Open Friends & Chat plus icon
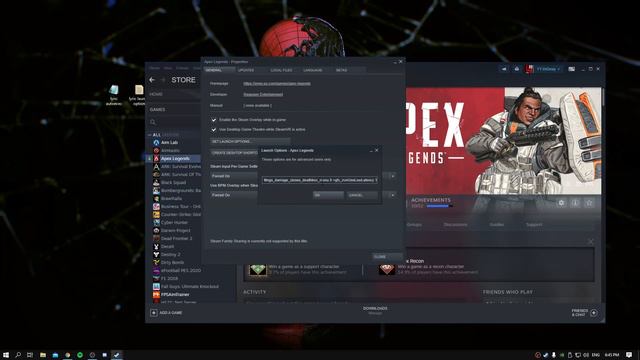 pyautogui.click(x=594, y=313)
